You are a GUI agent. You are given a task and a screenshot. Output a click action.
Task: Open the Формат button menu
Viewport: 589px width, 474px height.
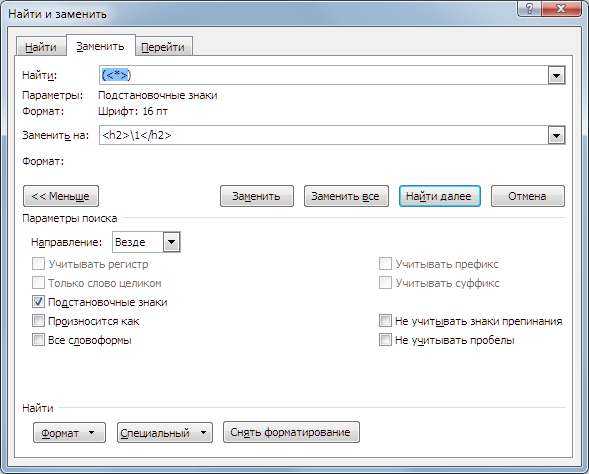coord(69,433)
